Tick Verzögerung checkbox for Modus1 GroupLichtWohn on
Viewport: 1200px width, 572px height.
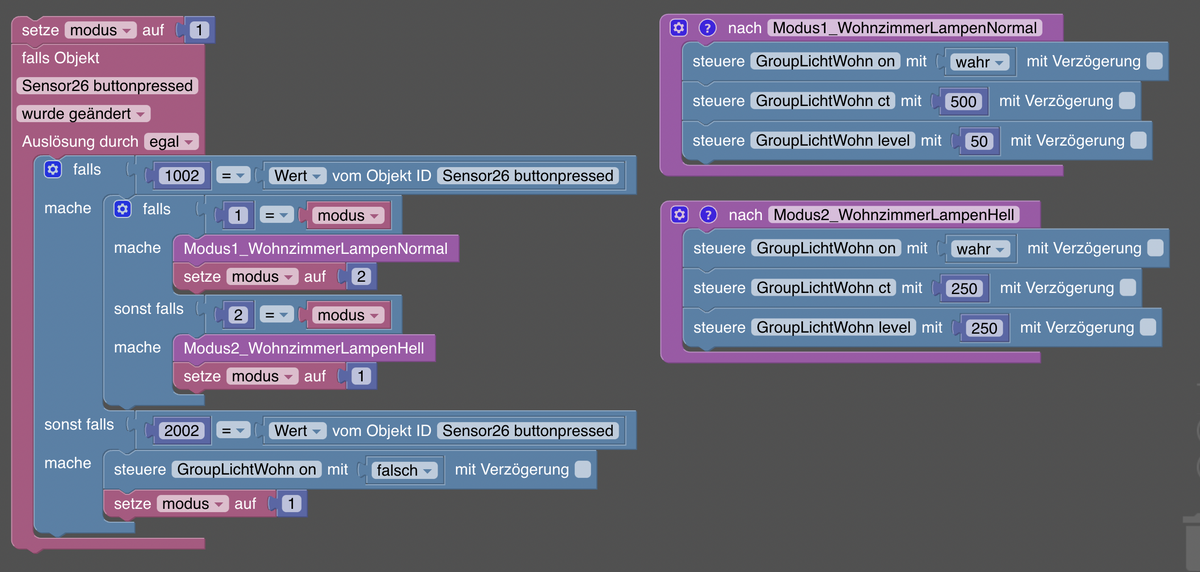1155,61
